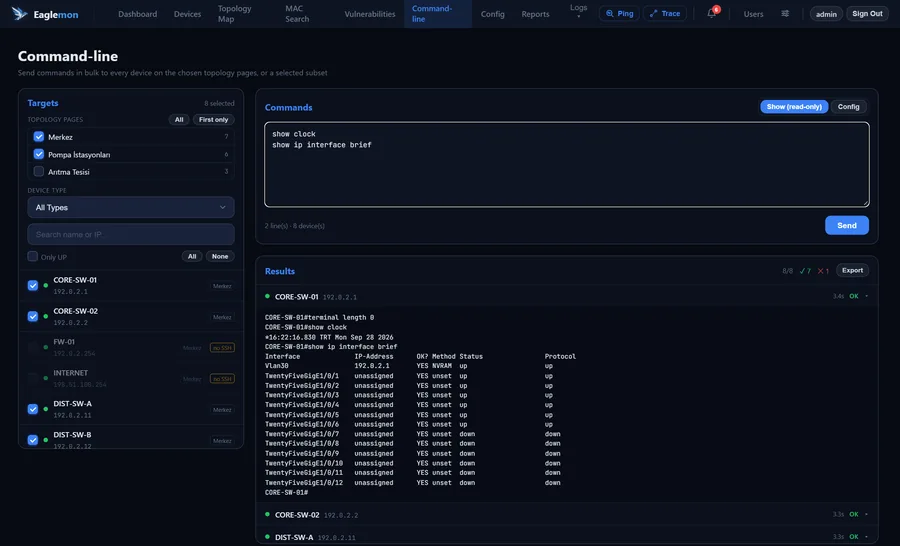
Task: Open the Topology Map page
Action: 234,14
